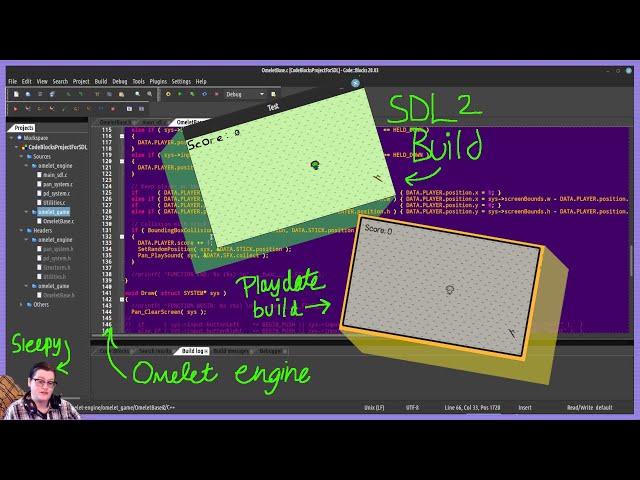Expand the Others folder
This screenshot has width=640, height=480.
click(21, 304)
